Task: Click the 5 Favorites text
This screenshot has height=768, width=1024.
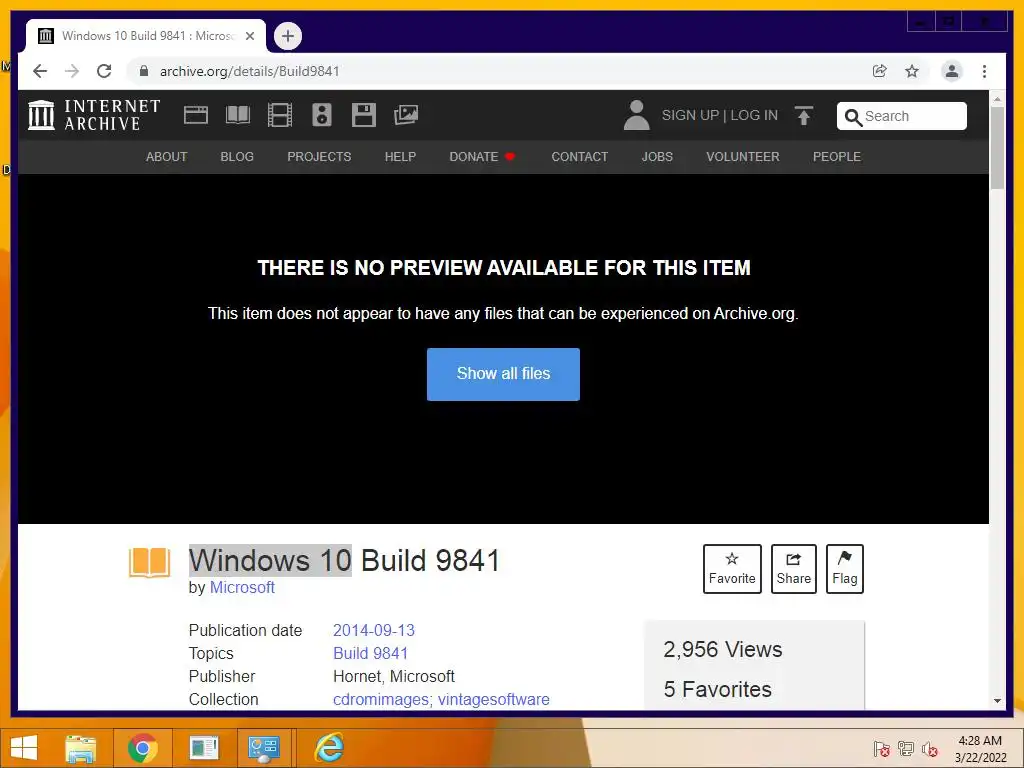Action: (717, 689)
